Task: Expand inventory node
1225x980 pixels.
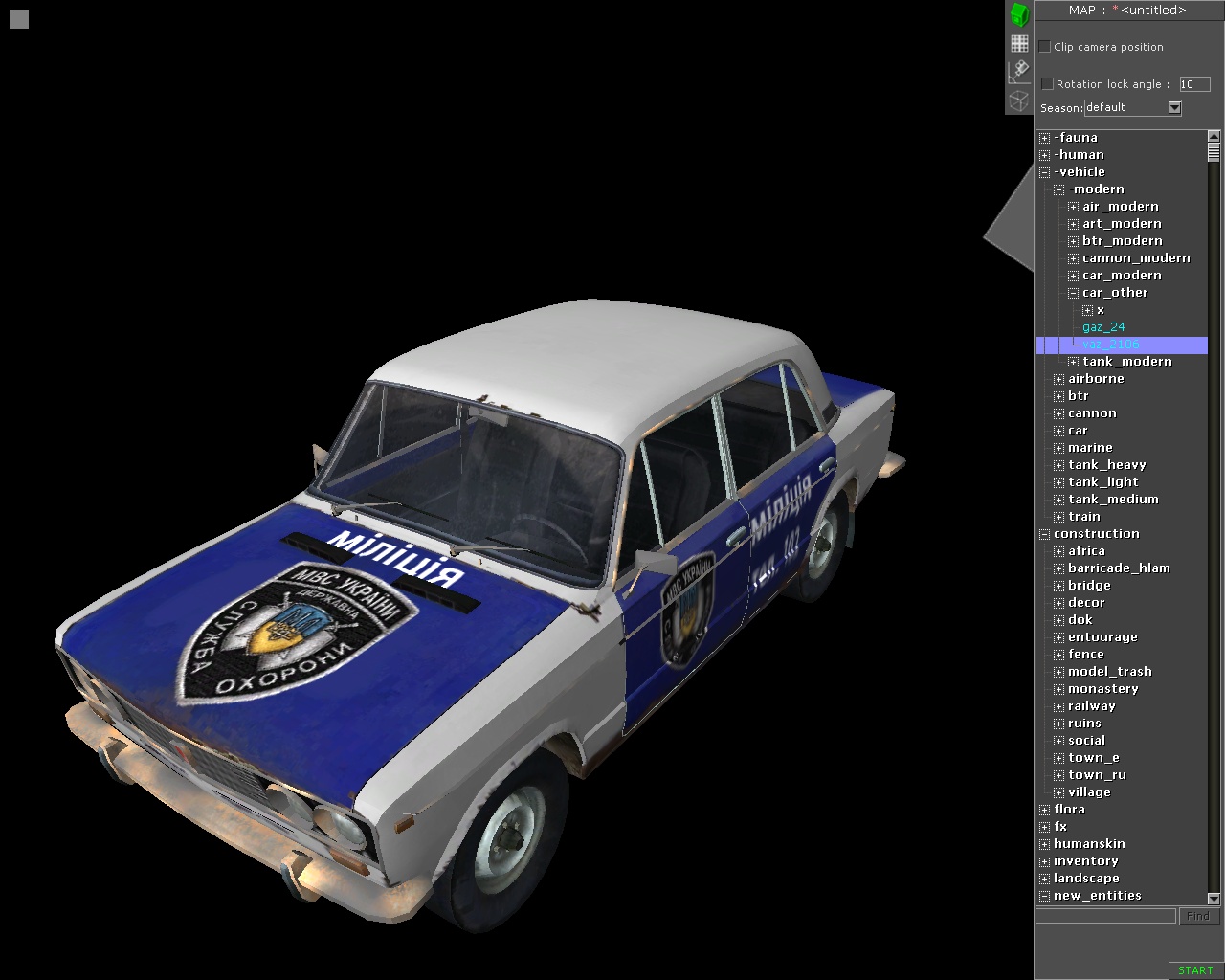Action: point(1045,861)
